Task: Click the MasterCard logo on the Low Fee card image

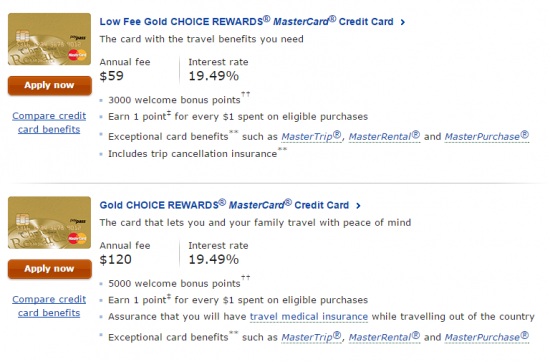Action: (x=77, y=55)
